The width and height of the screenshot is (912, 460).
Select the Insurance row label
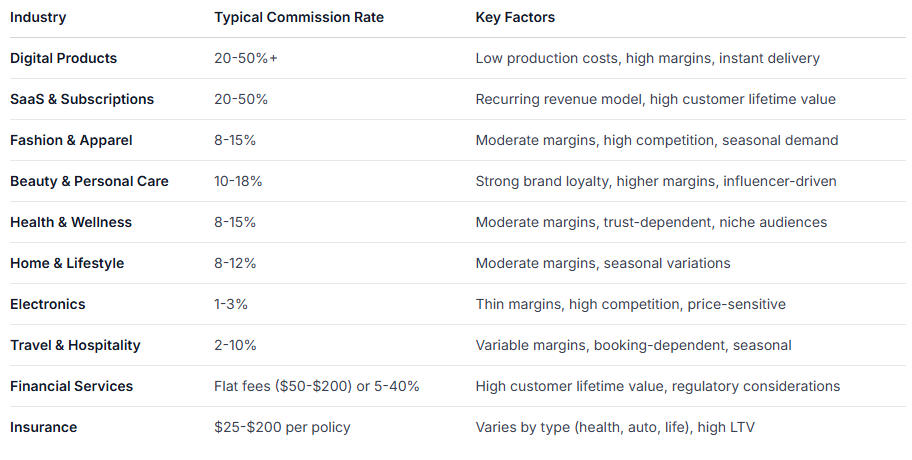click(x=44, y=427)
